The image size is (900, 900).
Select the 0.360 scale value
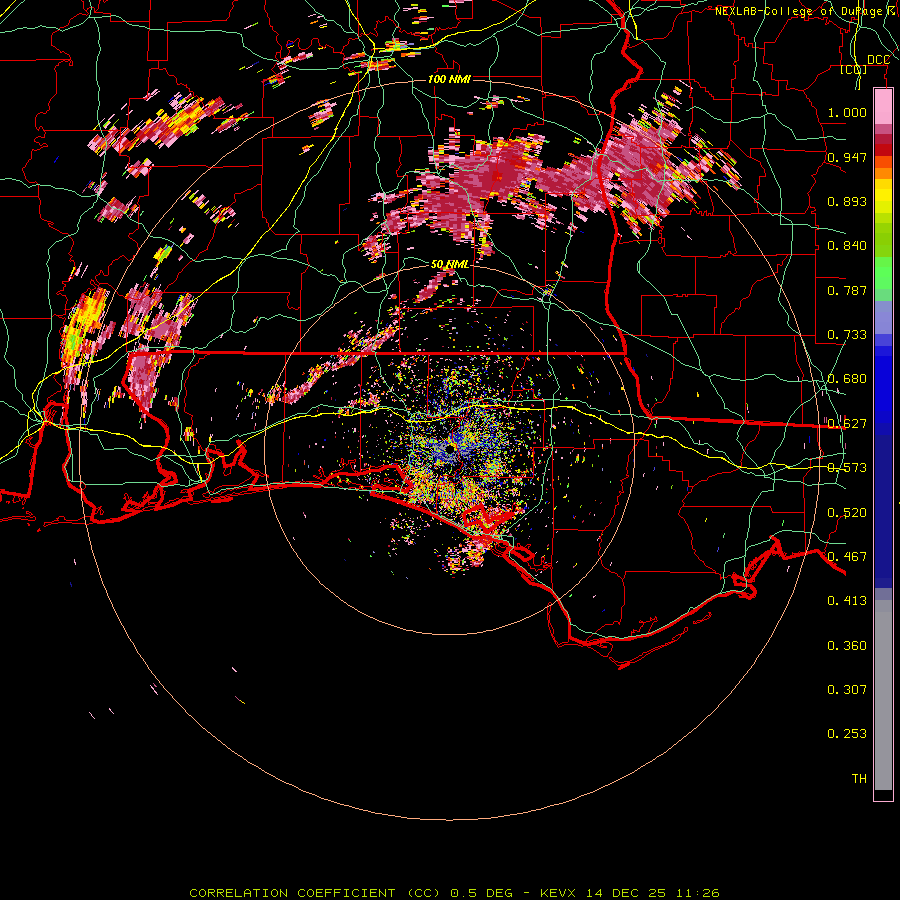click(847, 646)
